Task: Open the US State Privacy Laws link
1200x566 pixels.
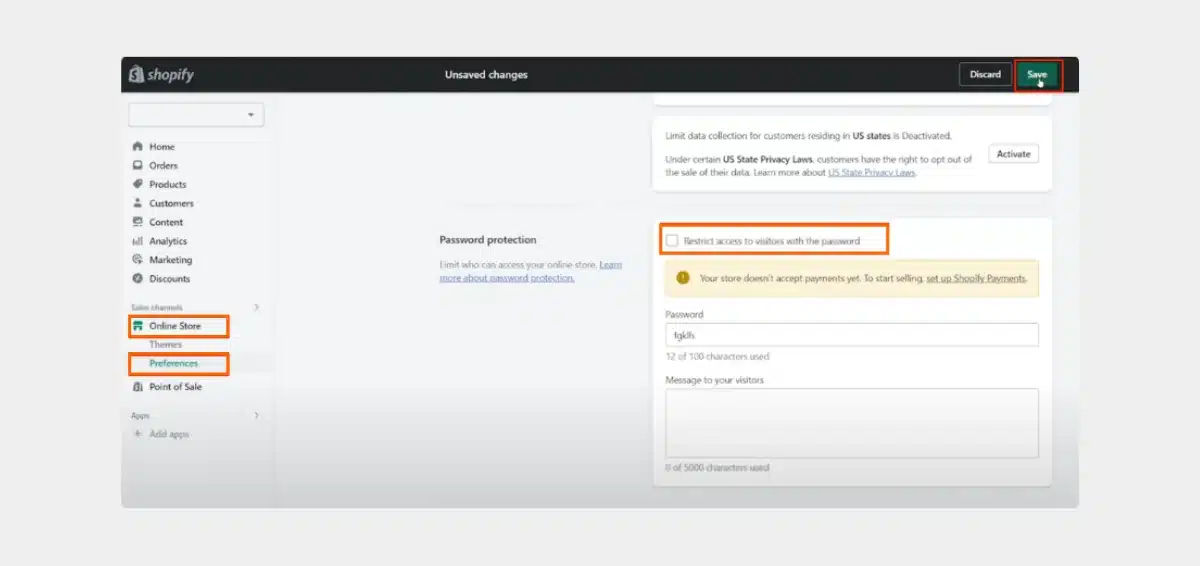Action: point(872,173)
